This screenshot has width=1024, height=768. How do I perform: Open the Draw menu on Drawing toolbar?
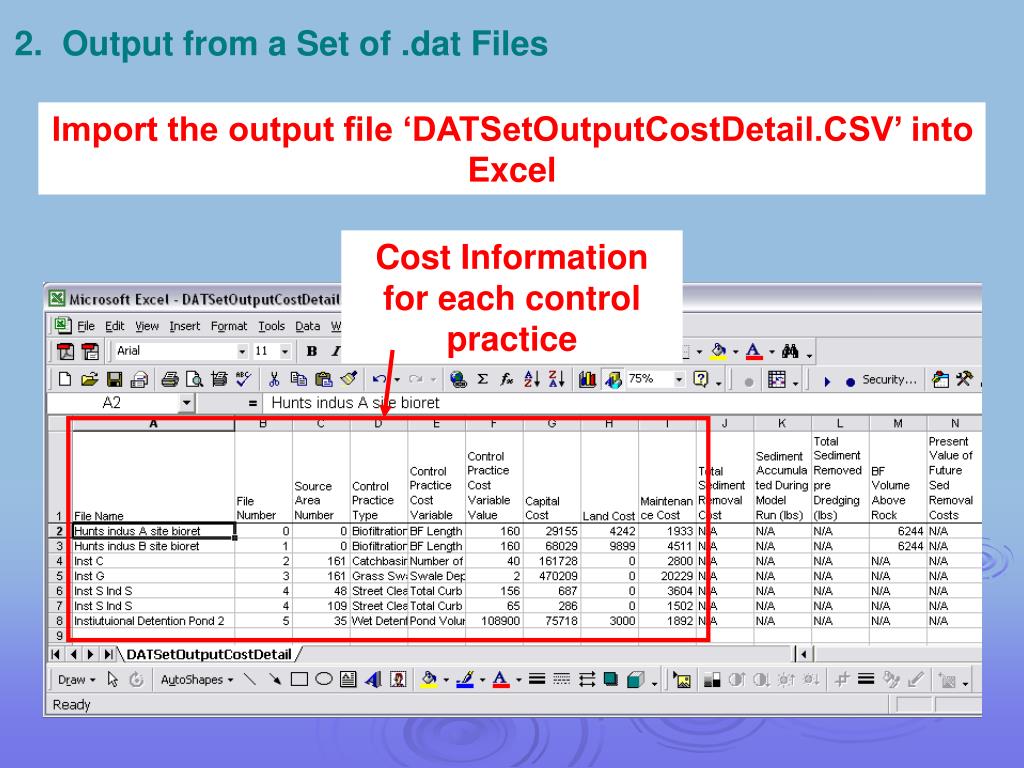[76, 680]
